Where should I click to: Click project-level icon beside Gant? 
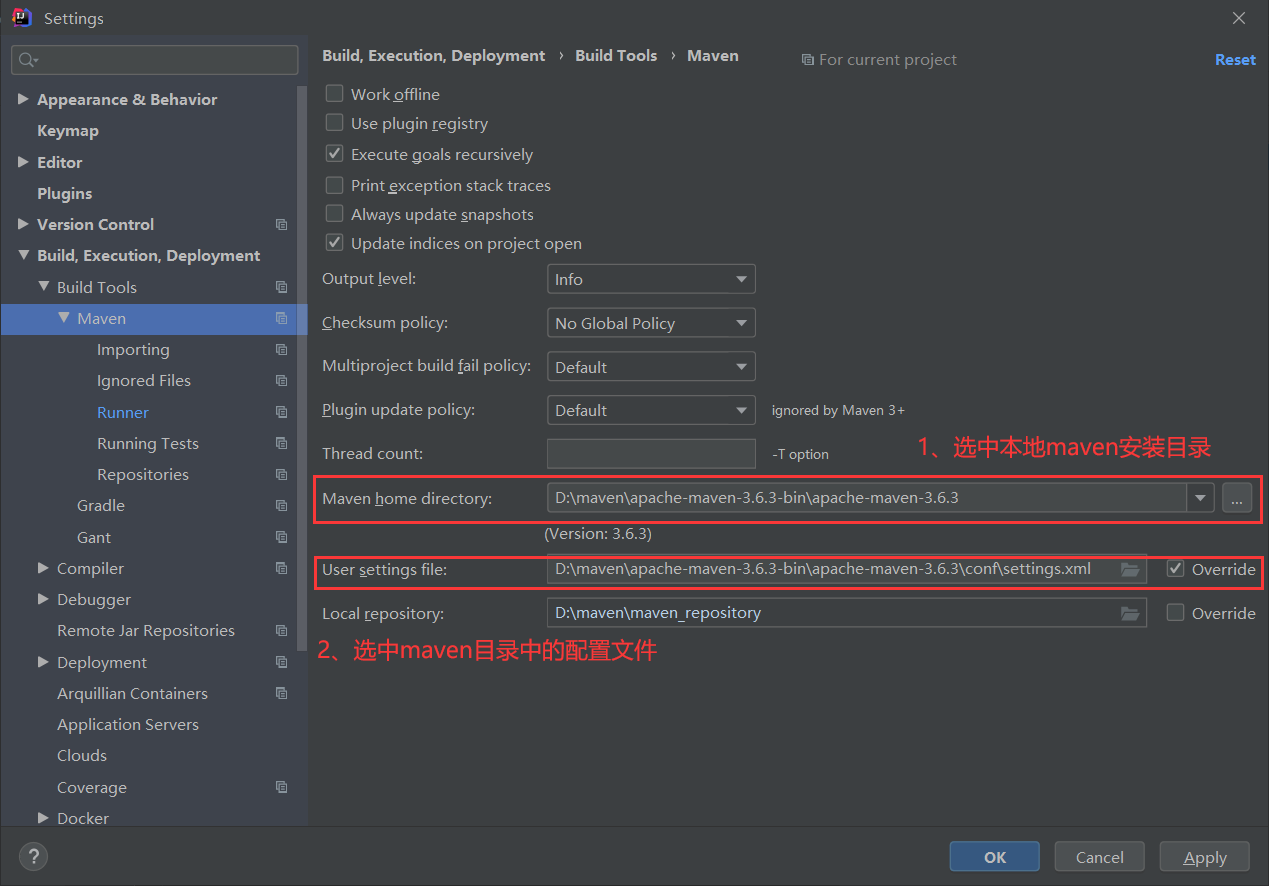tap(281, 537)
